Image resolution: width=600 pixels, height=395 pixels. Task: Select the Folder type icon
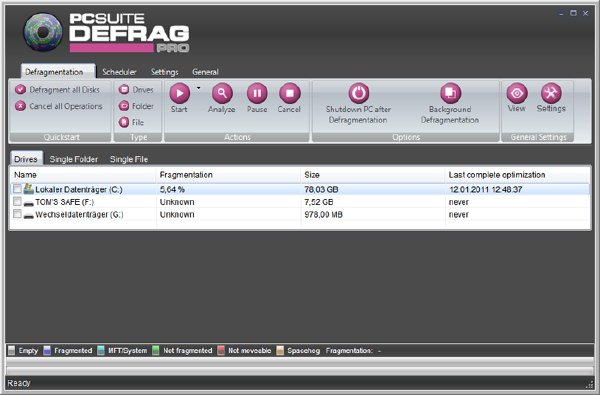point(124,106)
